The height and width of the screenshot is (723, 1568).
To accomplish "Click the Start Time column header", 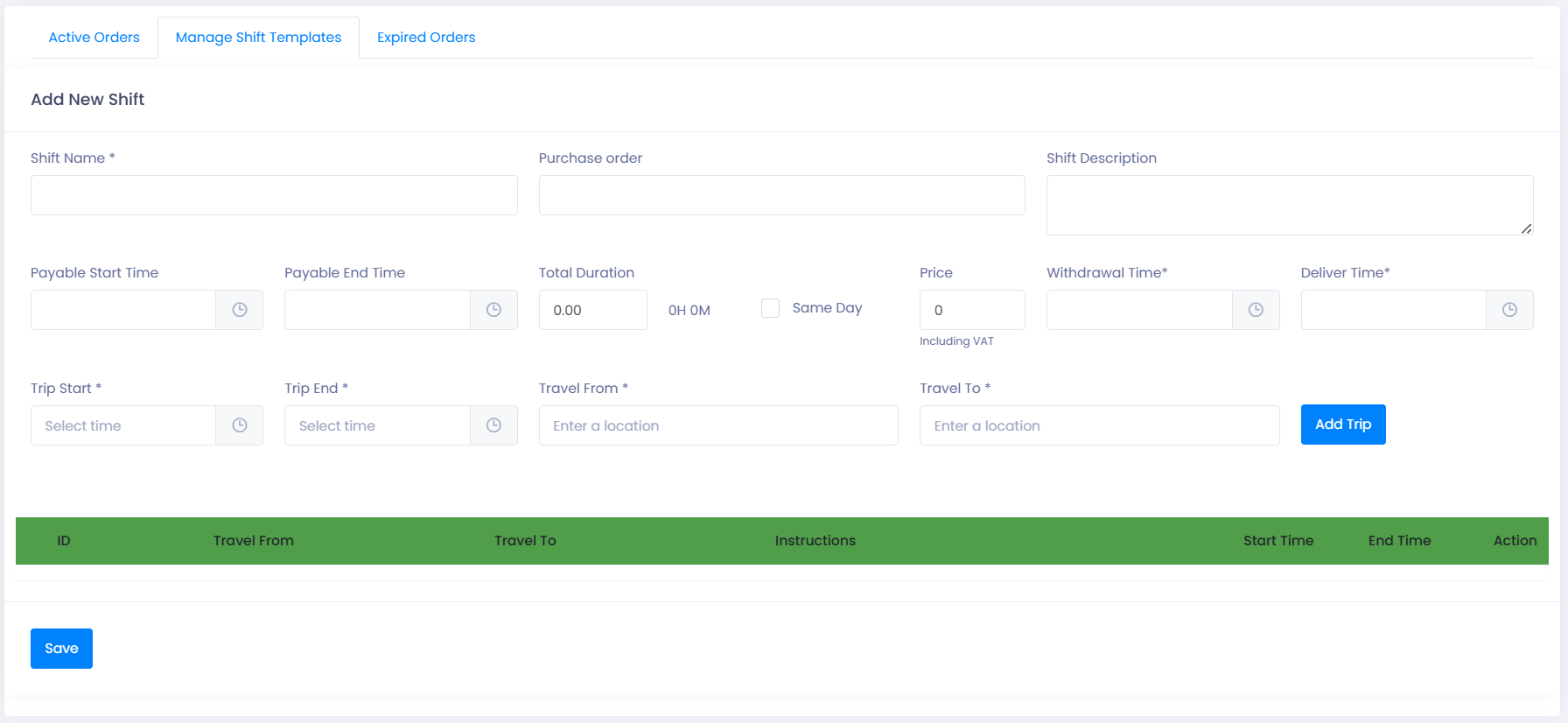I will tap(1278, 541).
